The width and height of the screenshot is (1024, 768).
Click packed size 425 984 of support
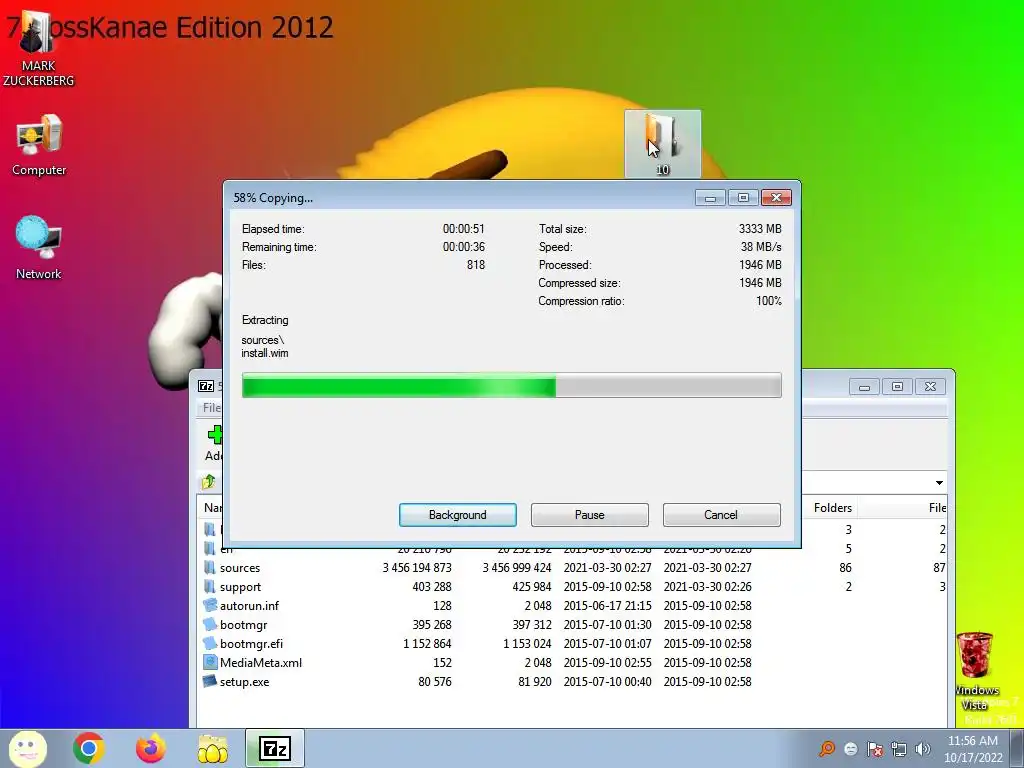pos(532,586)
